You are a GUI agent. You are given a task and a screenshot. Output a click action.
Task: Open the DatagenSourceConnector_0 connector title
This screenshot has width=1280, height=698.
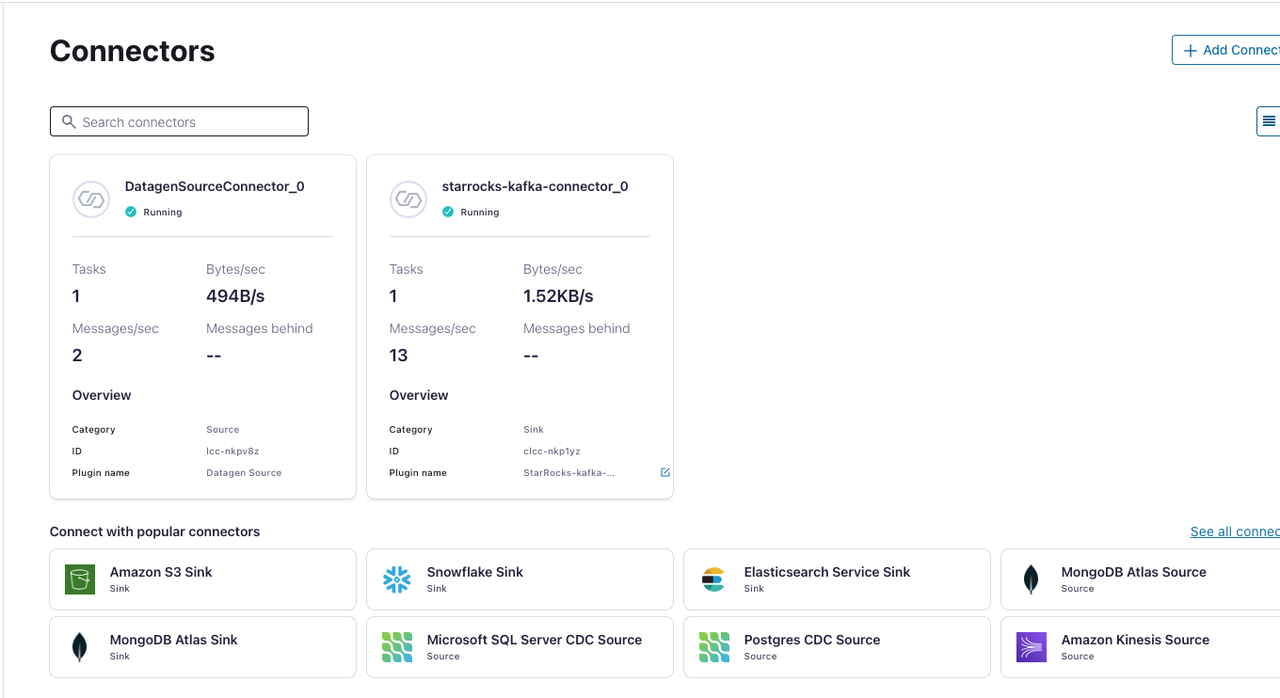point(214,186)
